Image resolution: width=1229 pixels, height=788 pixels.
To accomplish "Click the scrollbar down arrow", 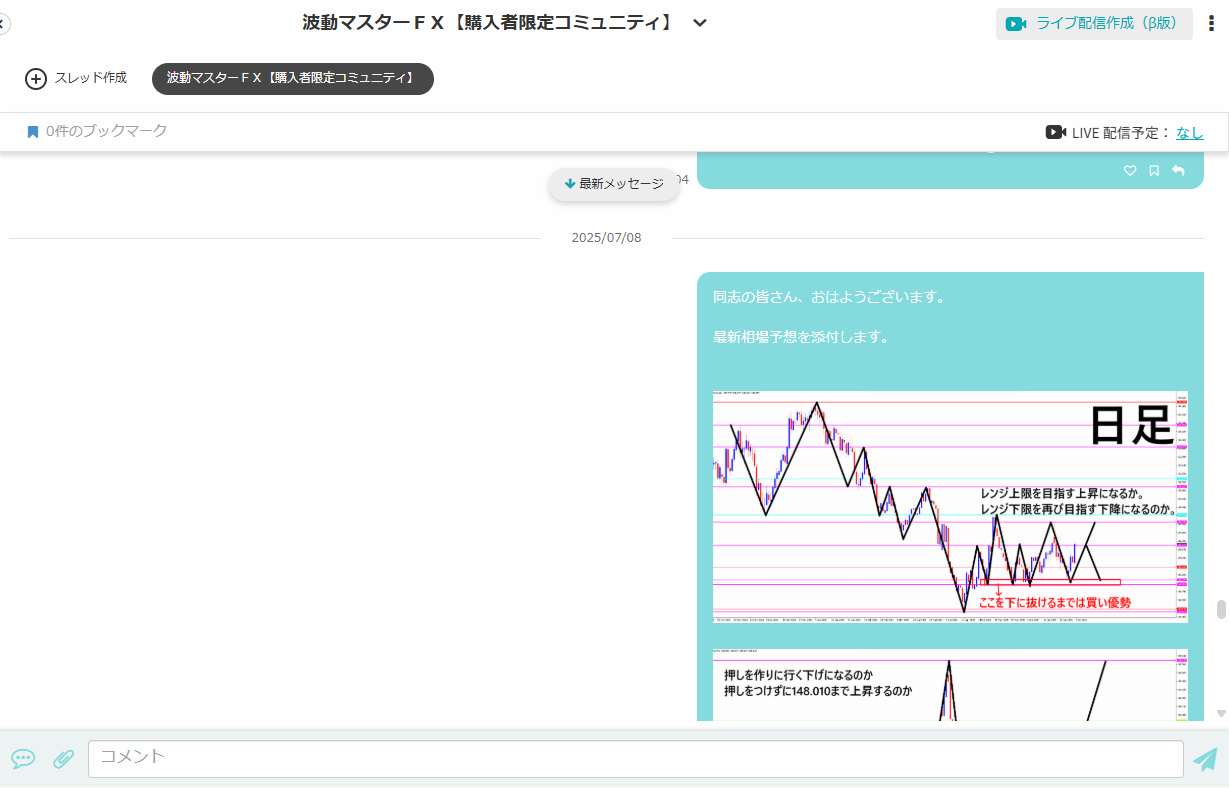I will 1221,713.
